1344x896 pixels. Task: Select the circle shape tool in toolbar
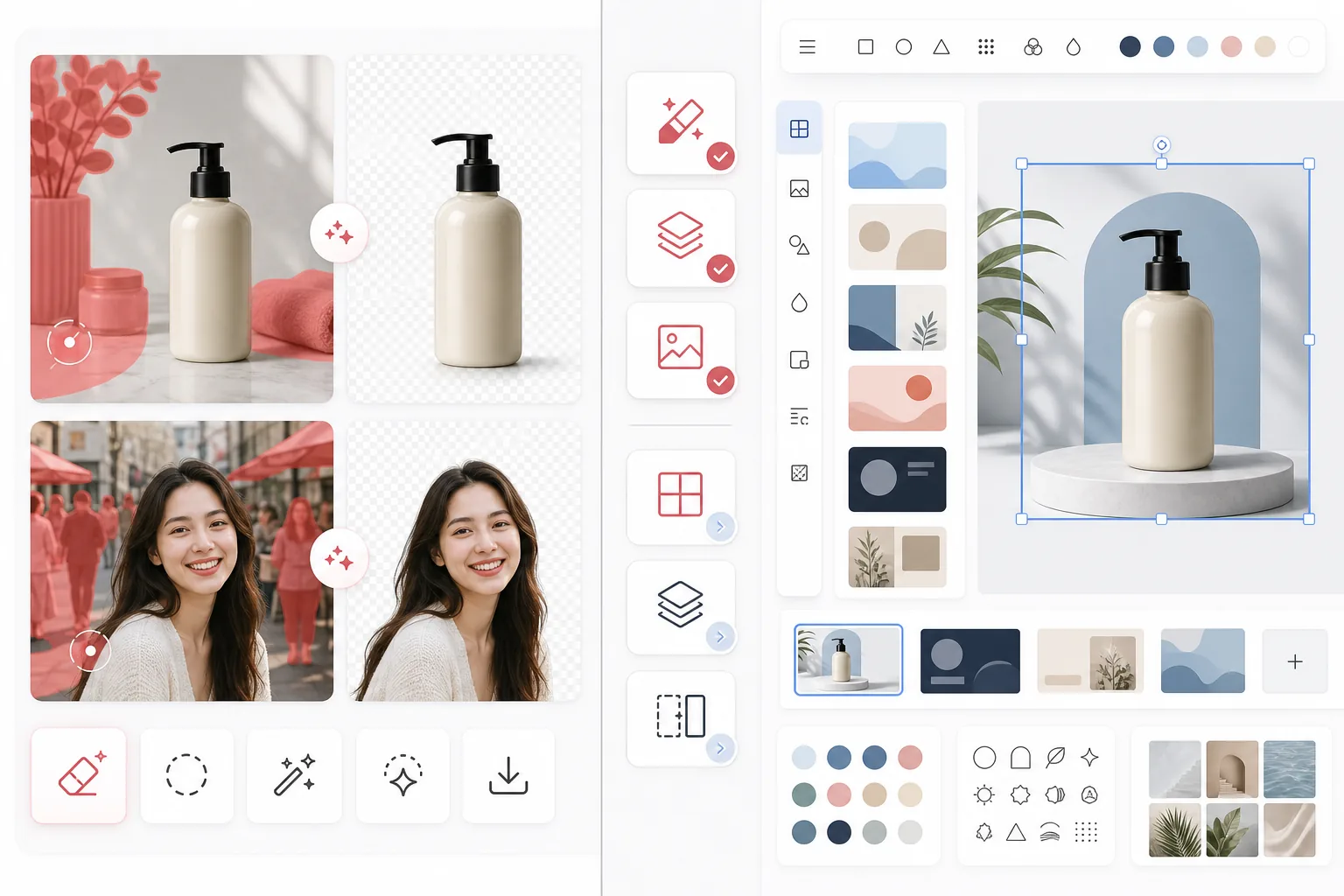(x=904, y=47)
